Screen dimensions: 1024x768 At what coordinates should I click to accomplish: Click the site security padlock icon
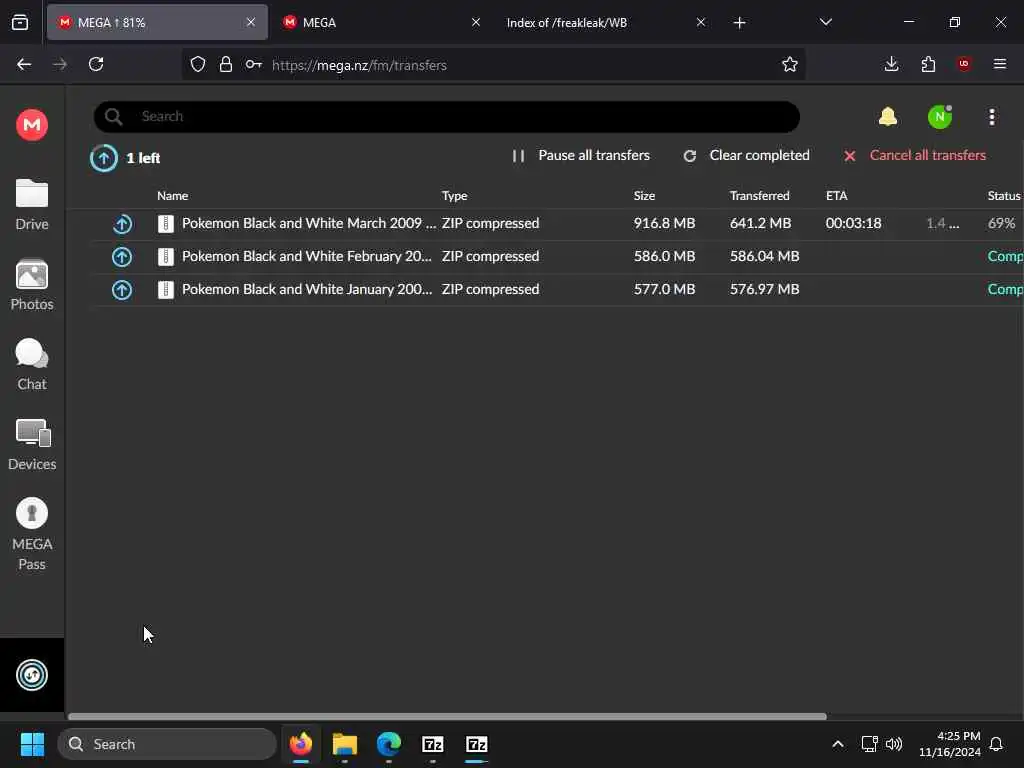pos(226,64)
